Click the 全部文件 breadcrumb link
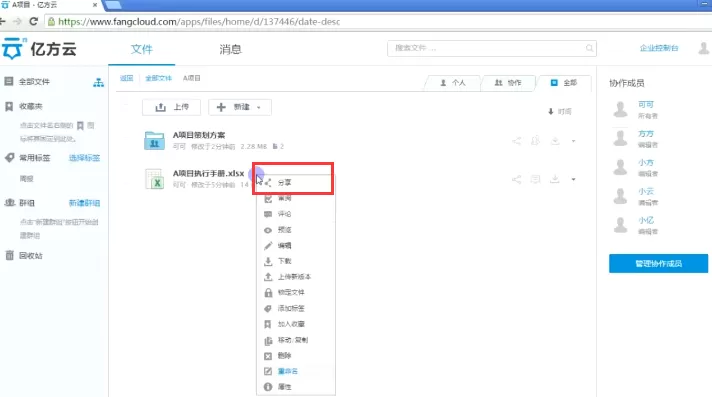The height and width of the screenshot is (397, 712). click(158, 78)
